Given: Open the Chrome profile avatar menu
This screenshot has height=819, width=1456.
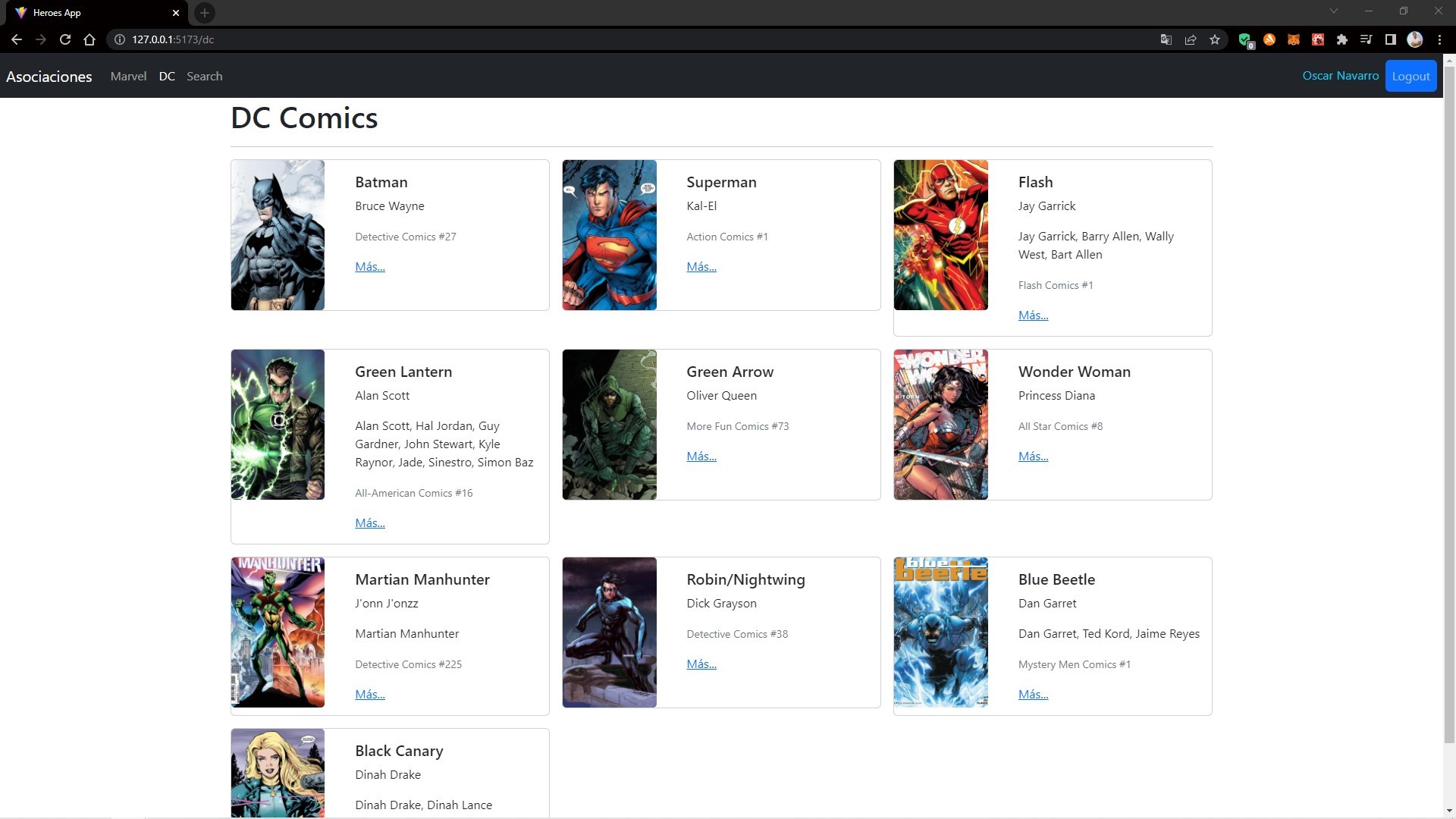Looking at the screenshot, I should point(1415,39).
